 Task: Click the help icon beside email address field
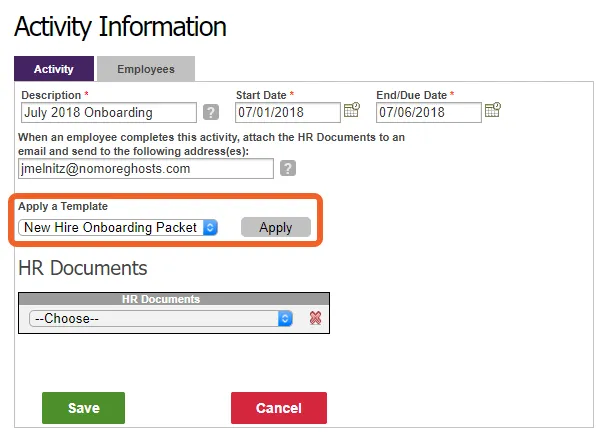(288, 168)
